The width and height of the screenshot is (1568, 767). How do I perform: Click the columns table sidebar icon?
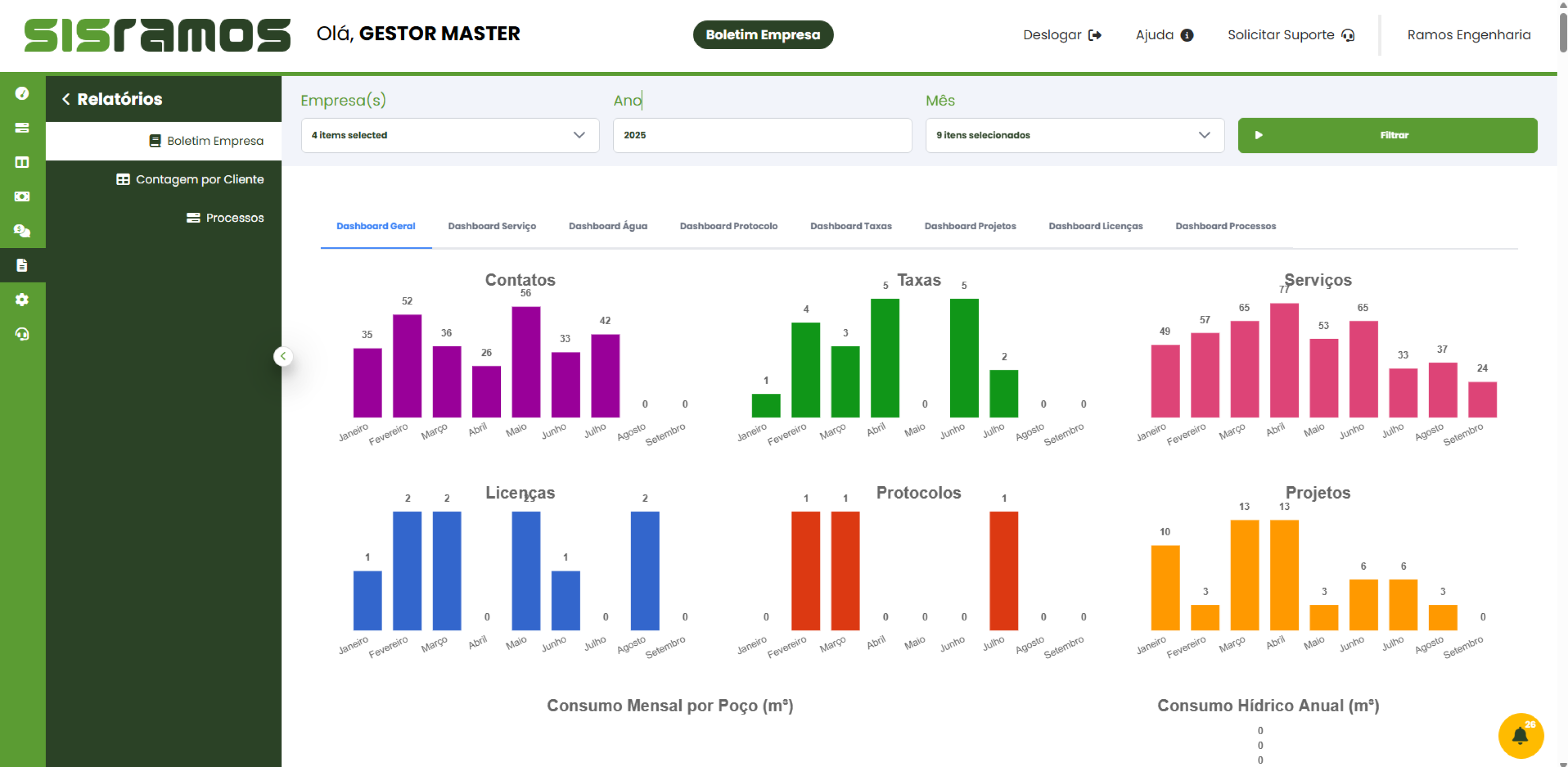[x=22, y=162]
